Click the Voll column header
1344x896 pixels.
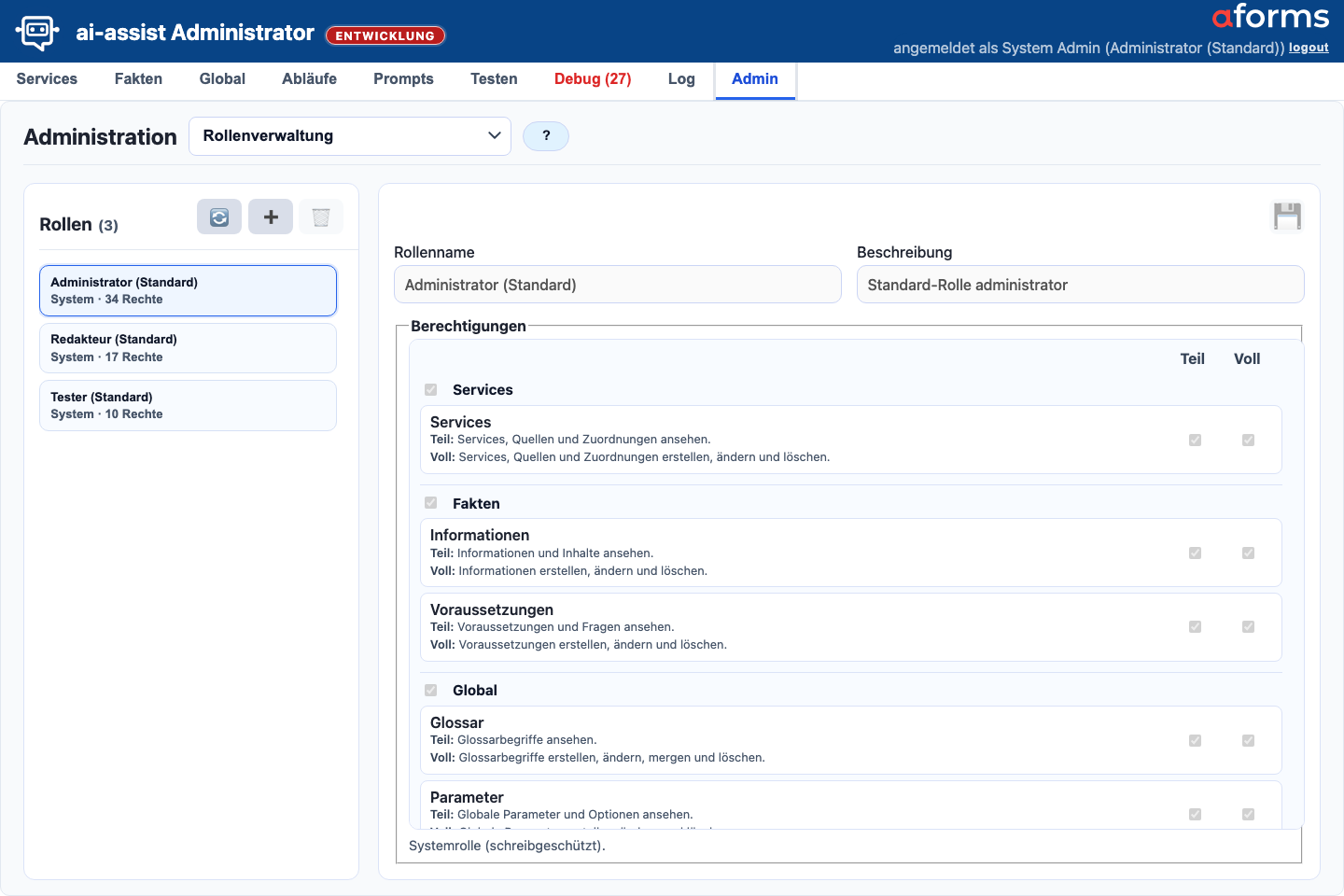[x=1247, y=359]
